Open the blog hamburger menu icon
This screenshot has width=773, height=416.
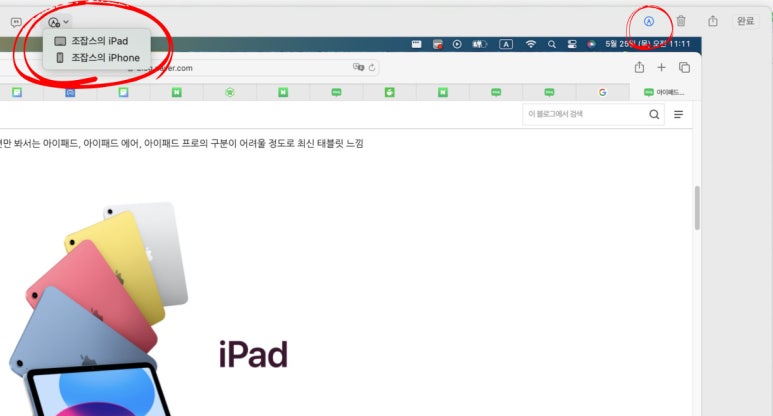coord(678,114)
